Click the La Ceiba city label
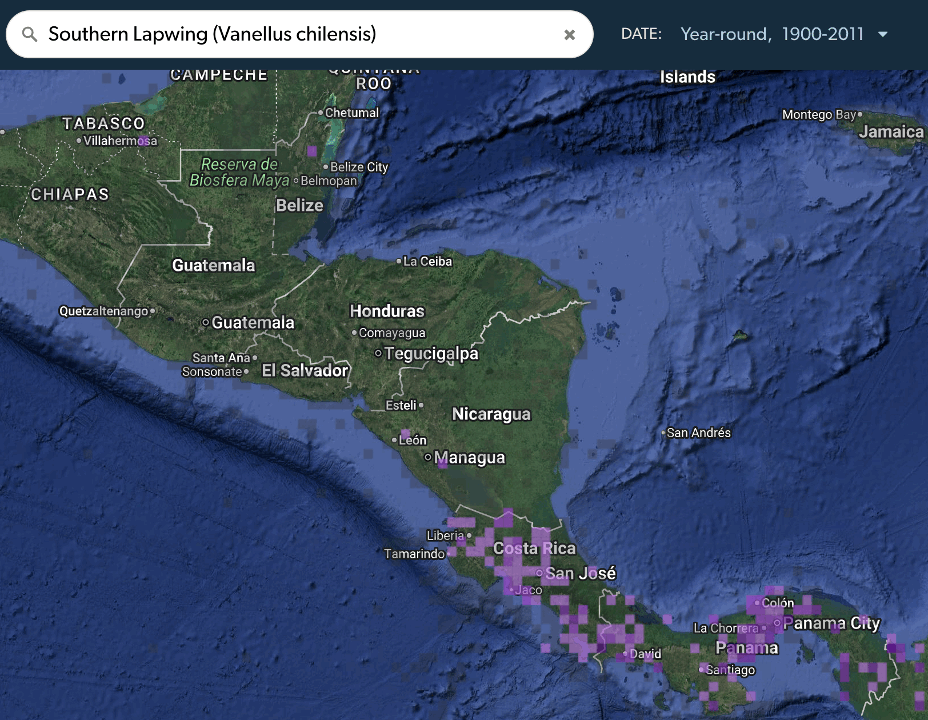928x720 pixels. pyautogui.click(x=427, y=261)
